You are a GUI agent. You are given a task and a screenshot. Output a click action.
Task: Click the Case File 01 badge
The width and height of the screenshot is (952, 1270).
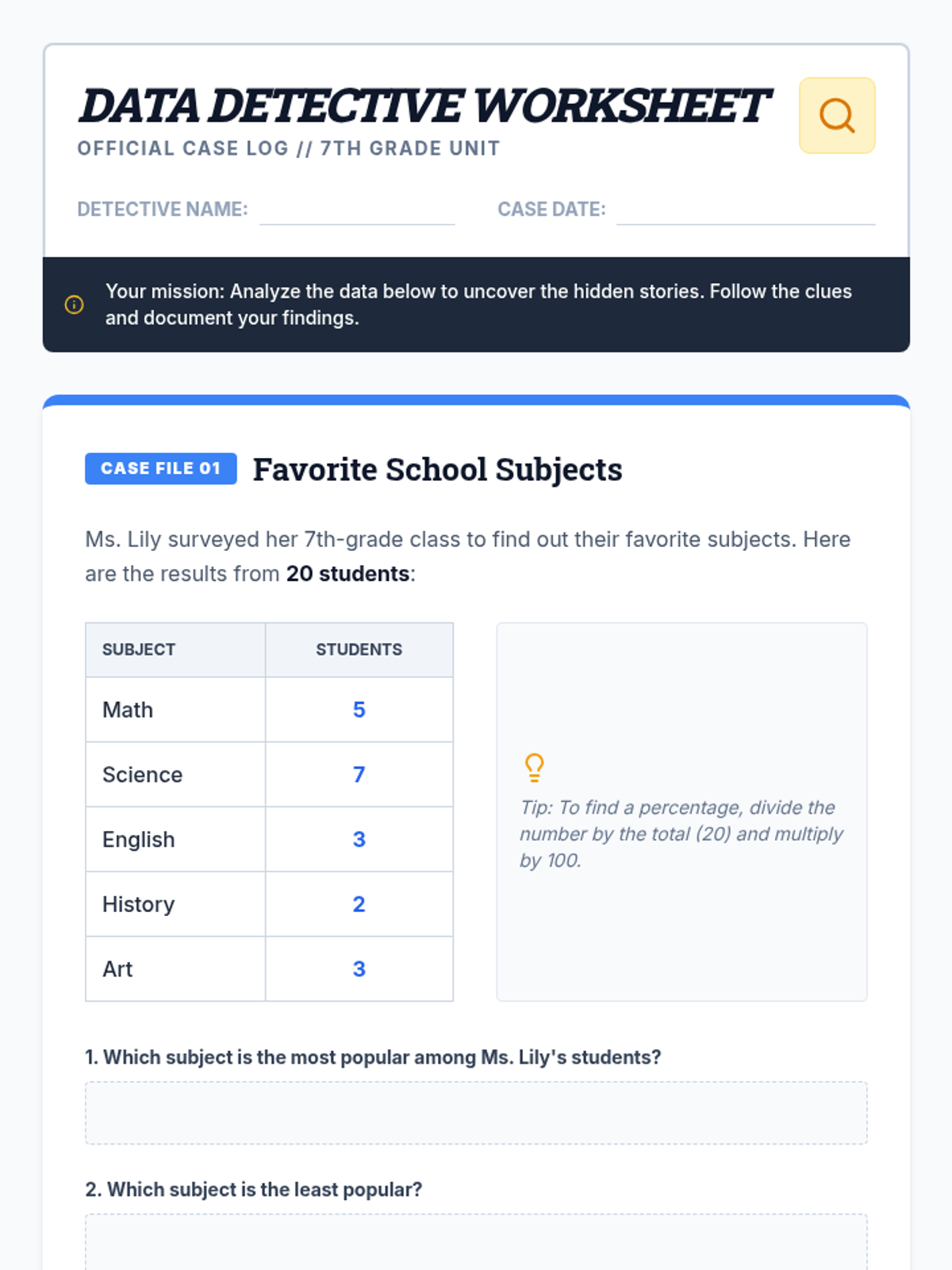(161, 469)
